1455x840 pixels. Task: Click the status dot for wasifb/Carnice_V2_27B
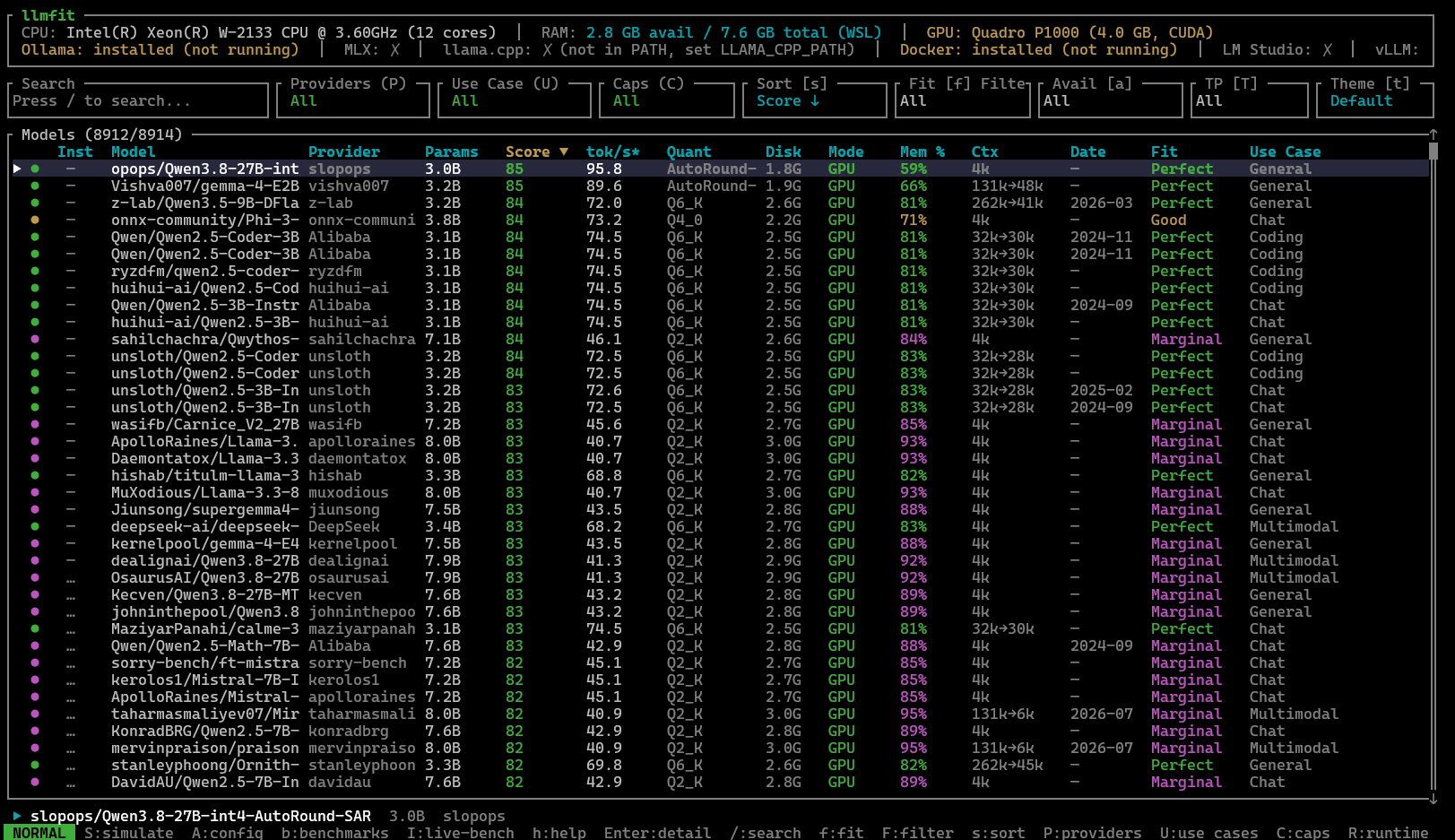(x=35, y=424)
